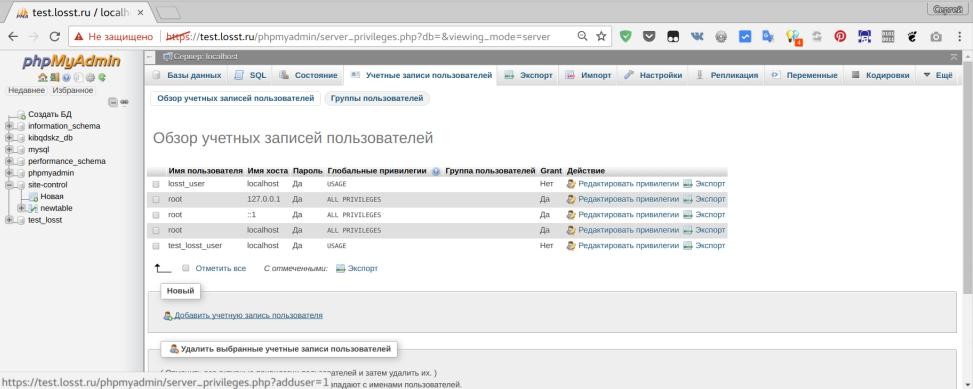Check the root localhost row checkbox
This screenshot has width=973, height=389.
tap(156, 230)
